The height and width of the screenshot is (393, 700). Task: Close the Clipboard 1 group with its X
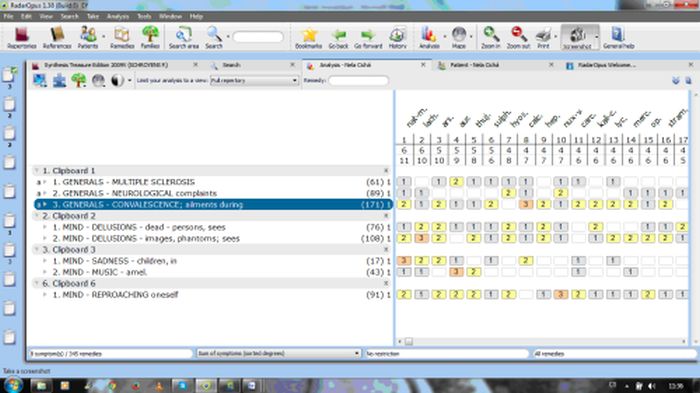(x=386, y=171)
